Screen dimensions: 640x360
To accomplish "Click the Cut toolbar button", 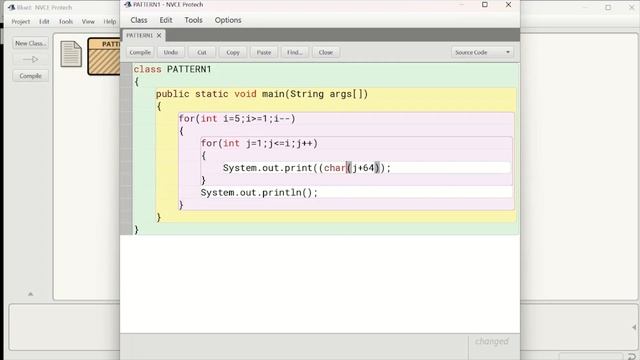I will click(202, 52).
